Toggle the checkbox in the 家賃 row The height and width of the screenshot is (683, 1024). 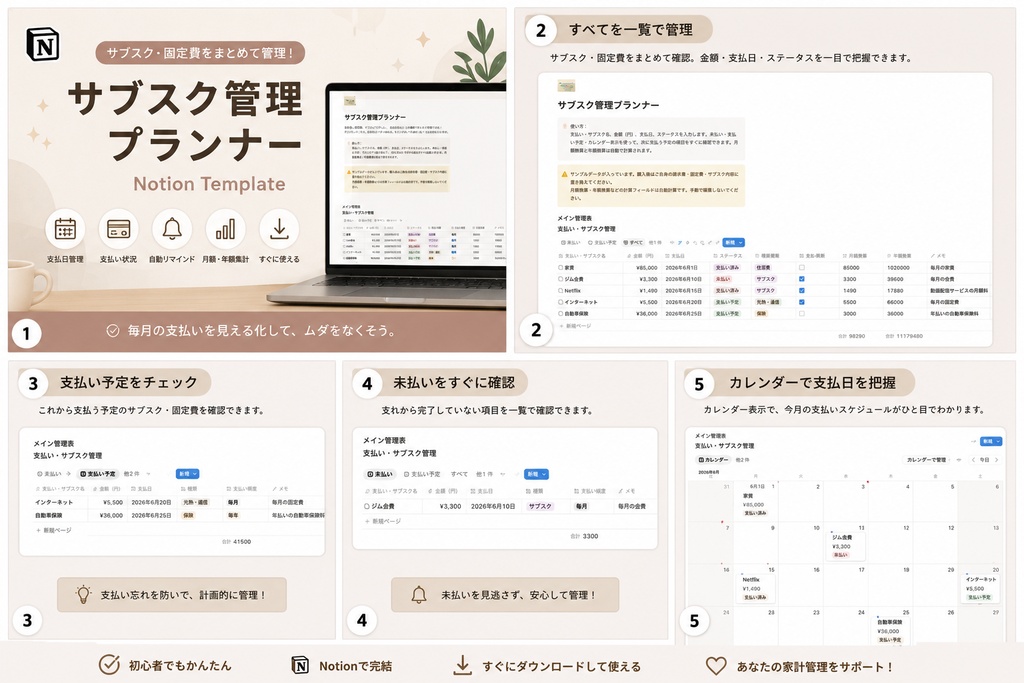click(x=802, y=268)
